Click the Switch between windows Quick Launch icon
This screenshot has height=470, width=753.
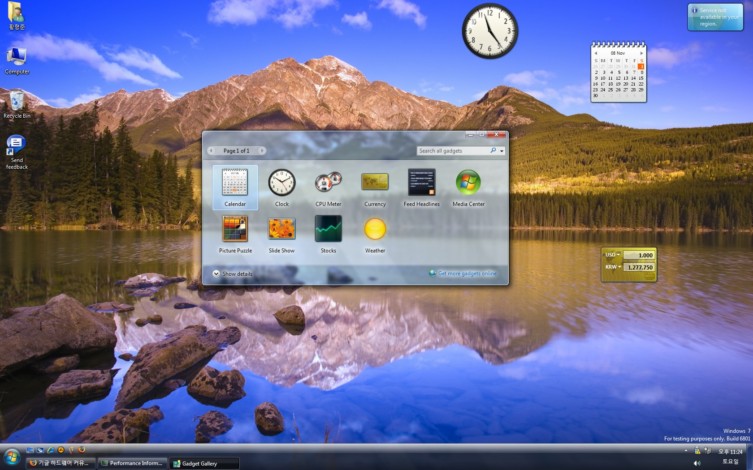(40, 450)
